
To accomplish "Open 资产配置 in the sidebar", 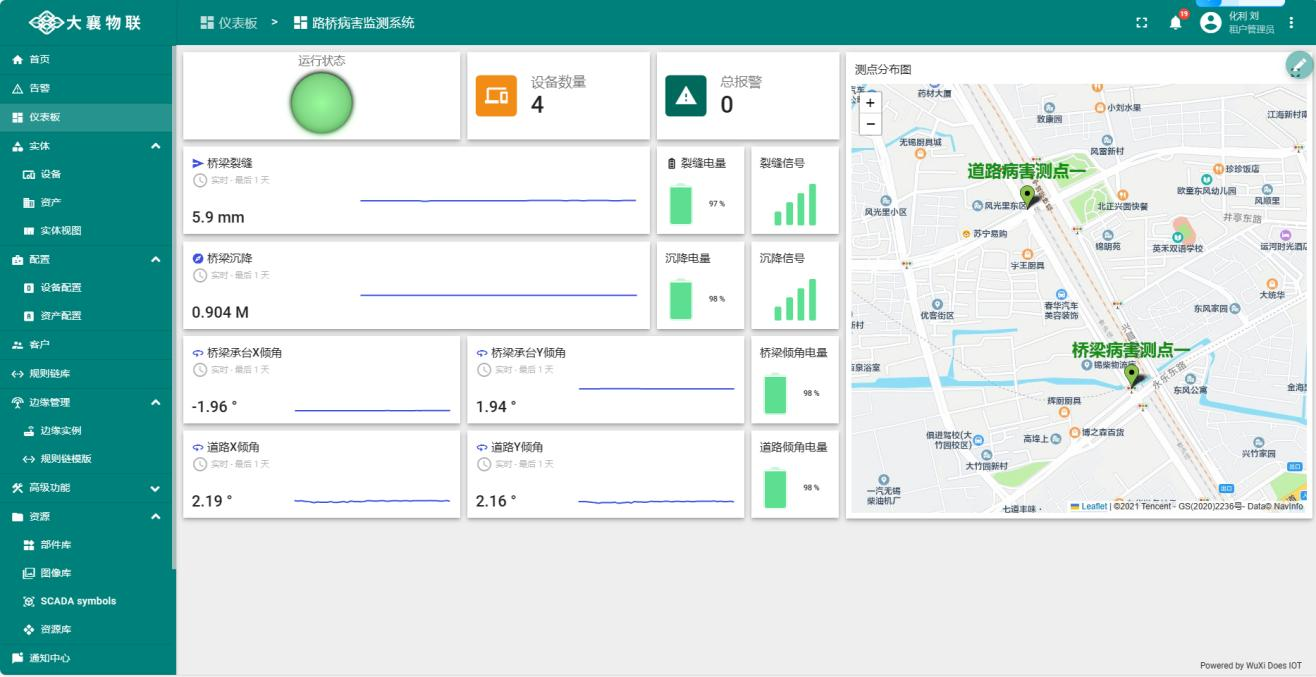I will point(86,316).
